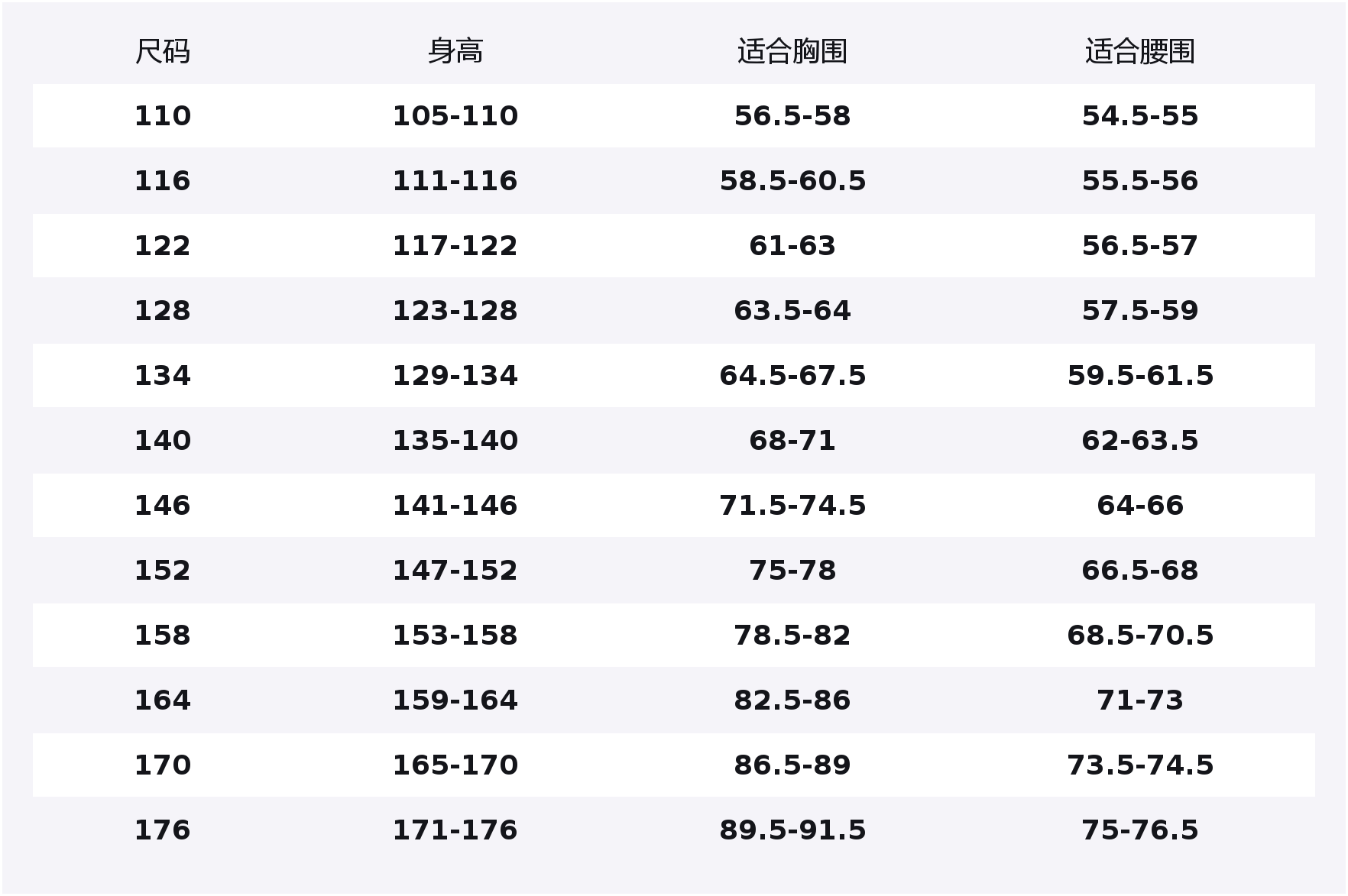Select the waist range 75-76.5
Screen dimensions: 1348x896
coord(1139,830)
